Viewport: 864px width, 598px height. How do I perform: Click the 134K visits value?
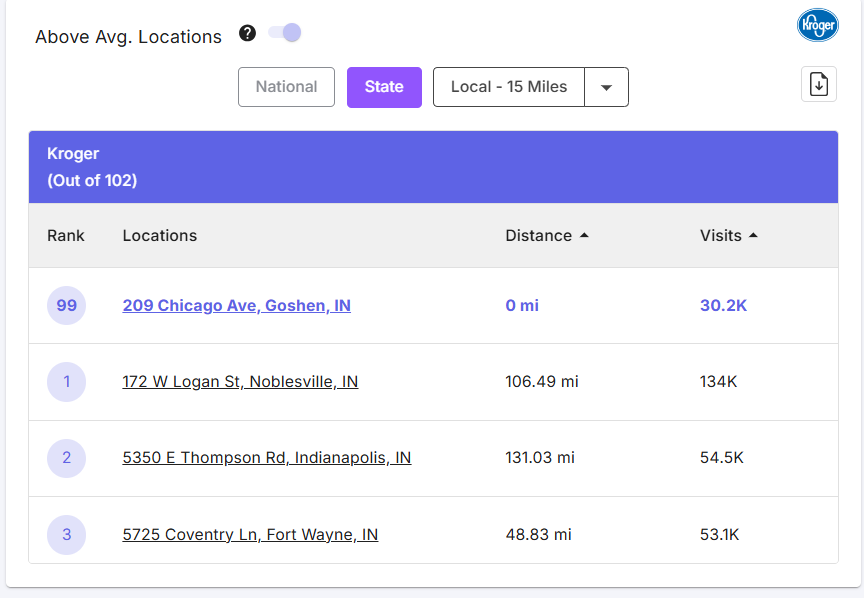719,381
